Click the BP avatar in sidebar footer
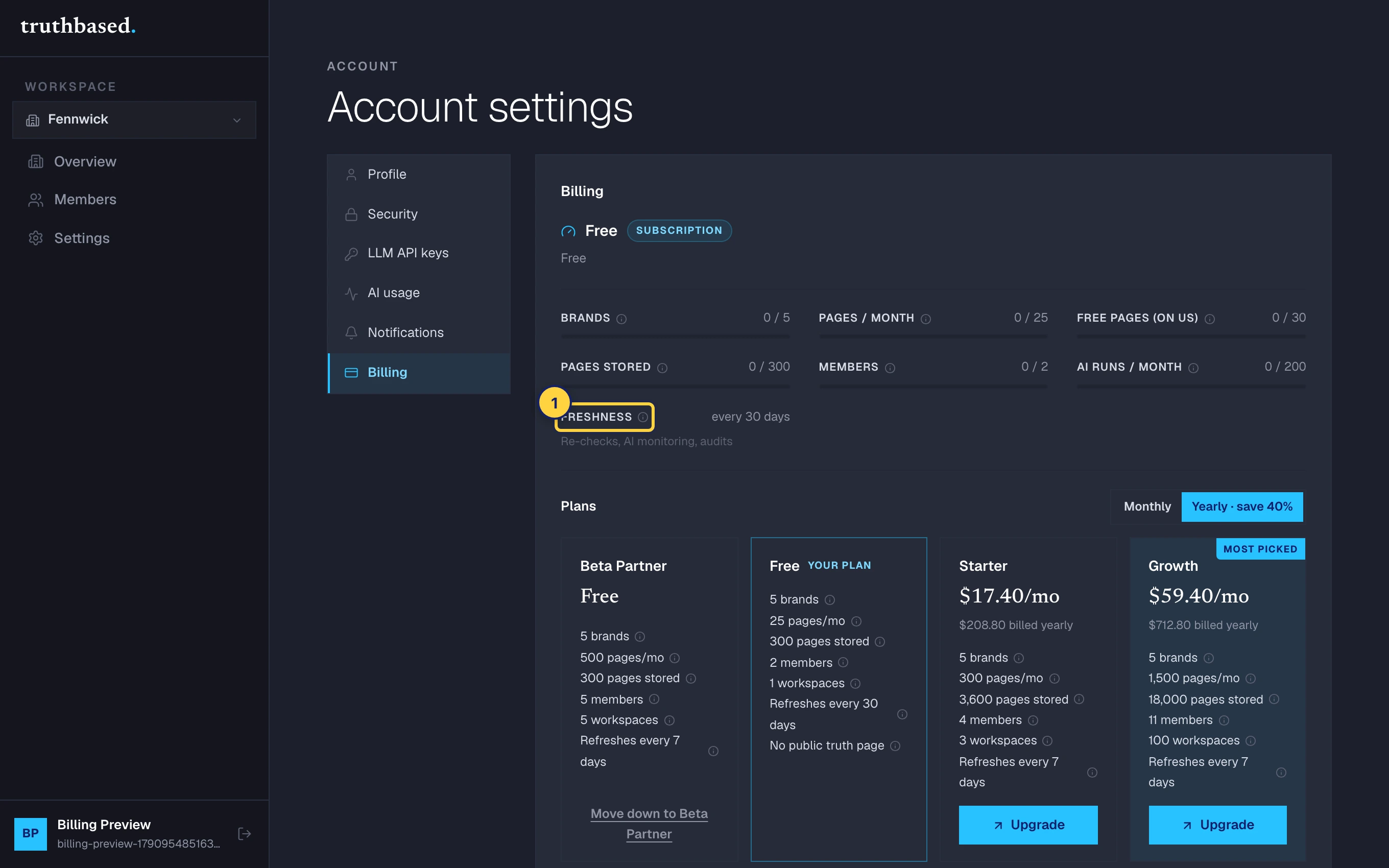Screen dimensions: 1389x868 click(31, 834)
